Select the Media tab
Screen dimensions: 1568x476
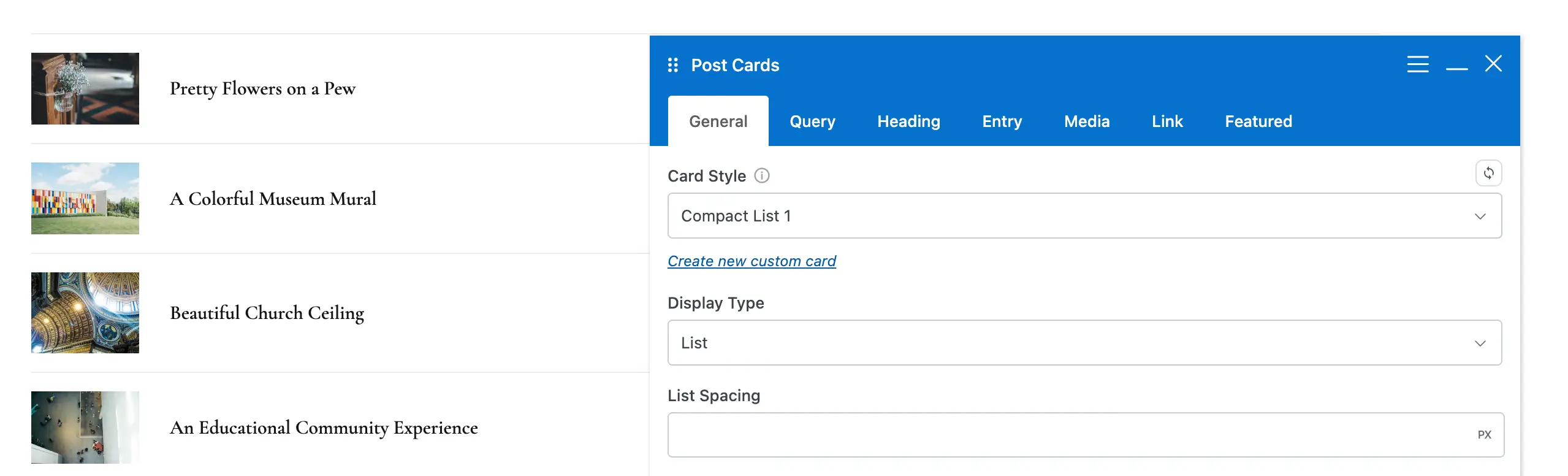point(1087,121)
